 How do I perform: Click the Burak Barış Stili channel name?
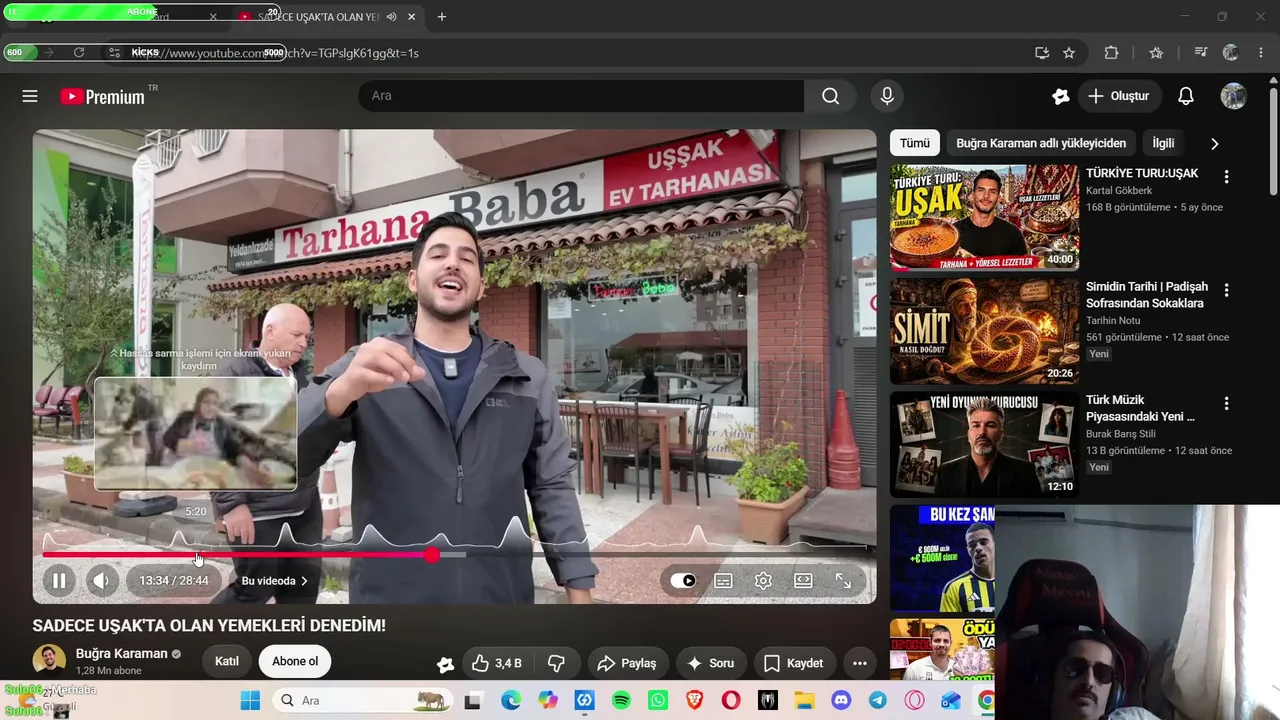pyautogui.click(x=1120, y=433)
